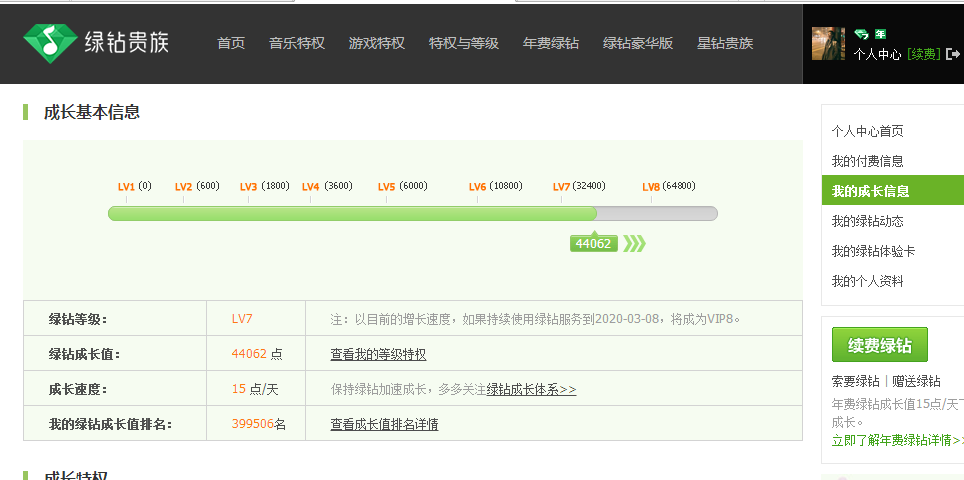Image resolution: width=964 pixels, height=480 pixels.
Task: Click the 赠送绿钻 link
Action: click(916, 381)
